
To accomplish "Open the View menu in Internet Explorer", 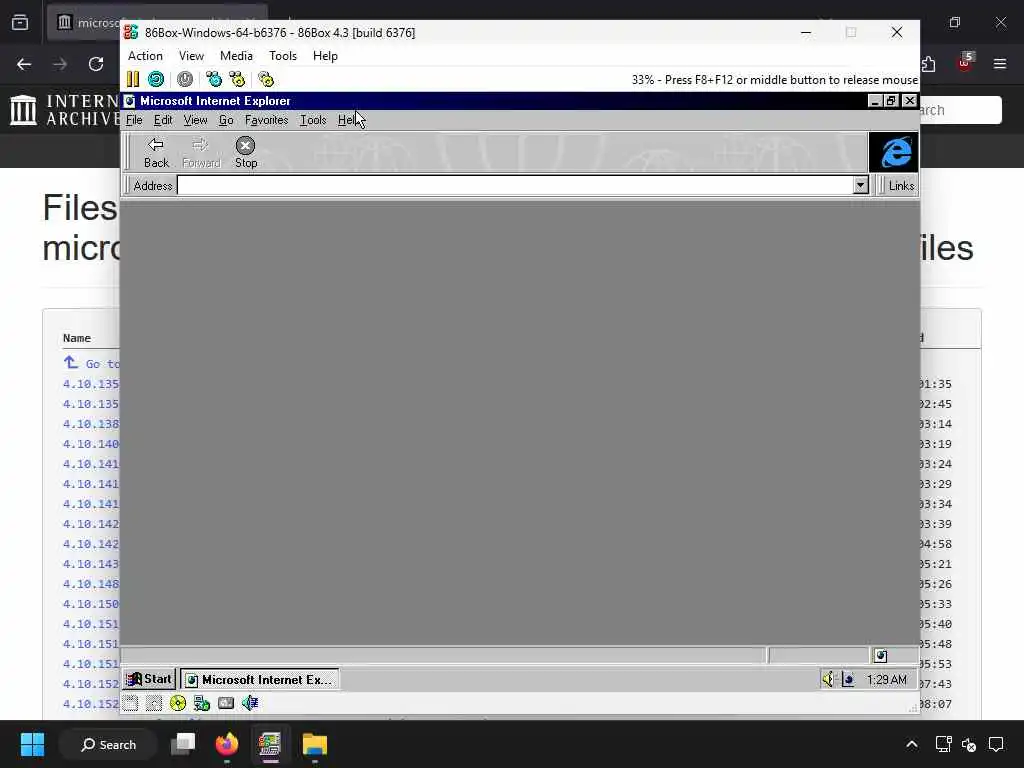I will tap(195, 120).
